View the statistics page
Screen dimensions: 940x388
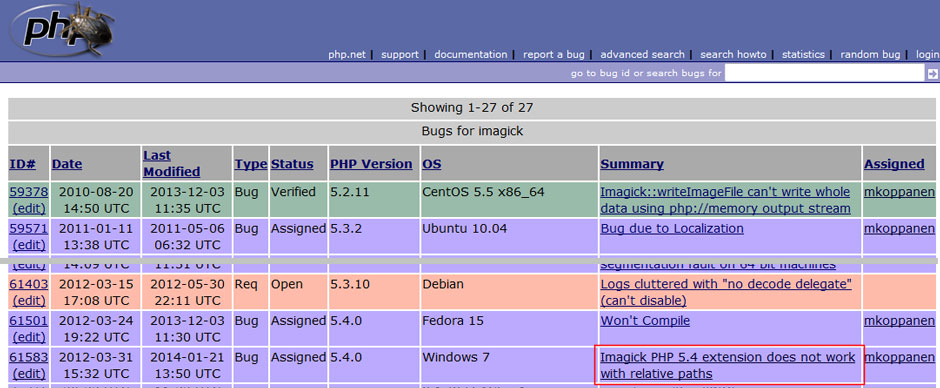click(803, 55)
